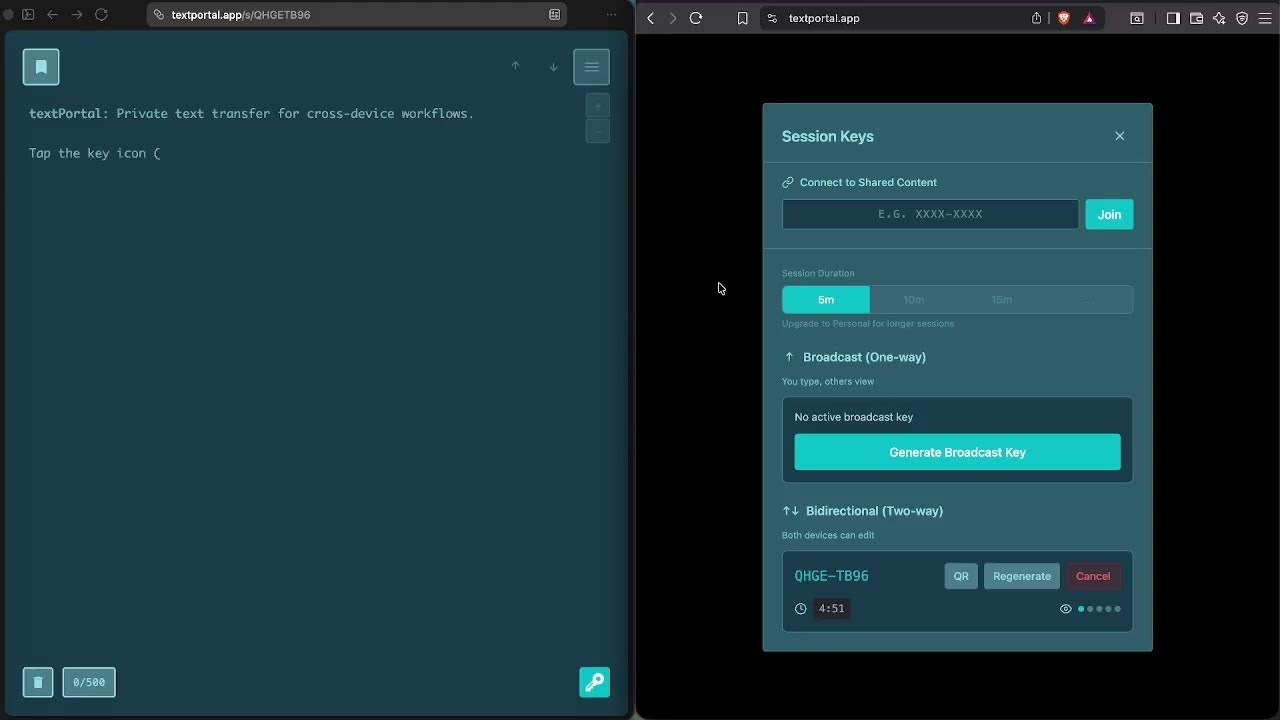Click the bookmark icon in the left textPortal window
The height and width of the screenshot is (720, 1280).
tap(41, 67)
